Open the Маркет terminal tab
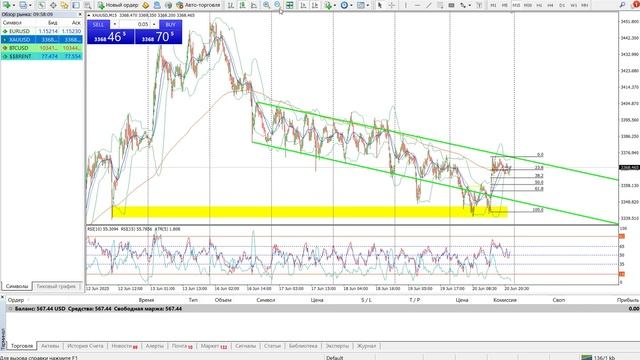The image size is (640, 360). [213, 346]
